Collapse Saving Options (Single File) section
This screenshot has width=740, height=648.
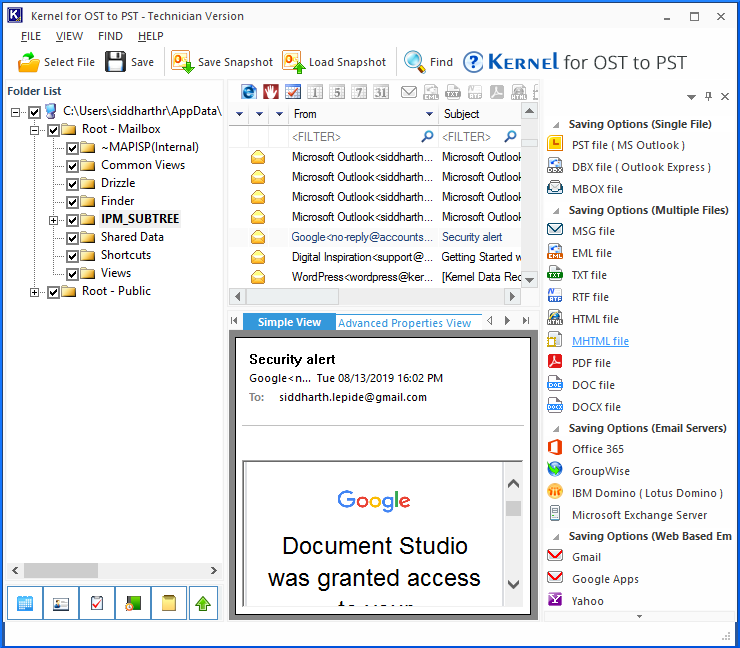(x=556, y=125)
